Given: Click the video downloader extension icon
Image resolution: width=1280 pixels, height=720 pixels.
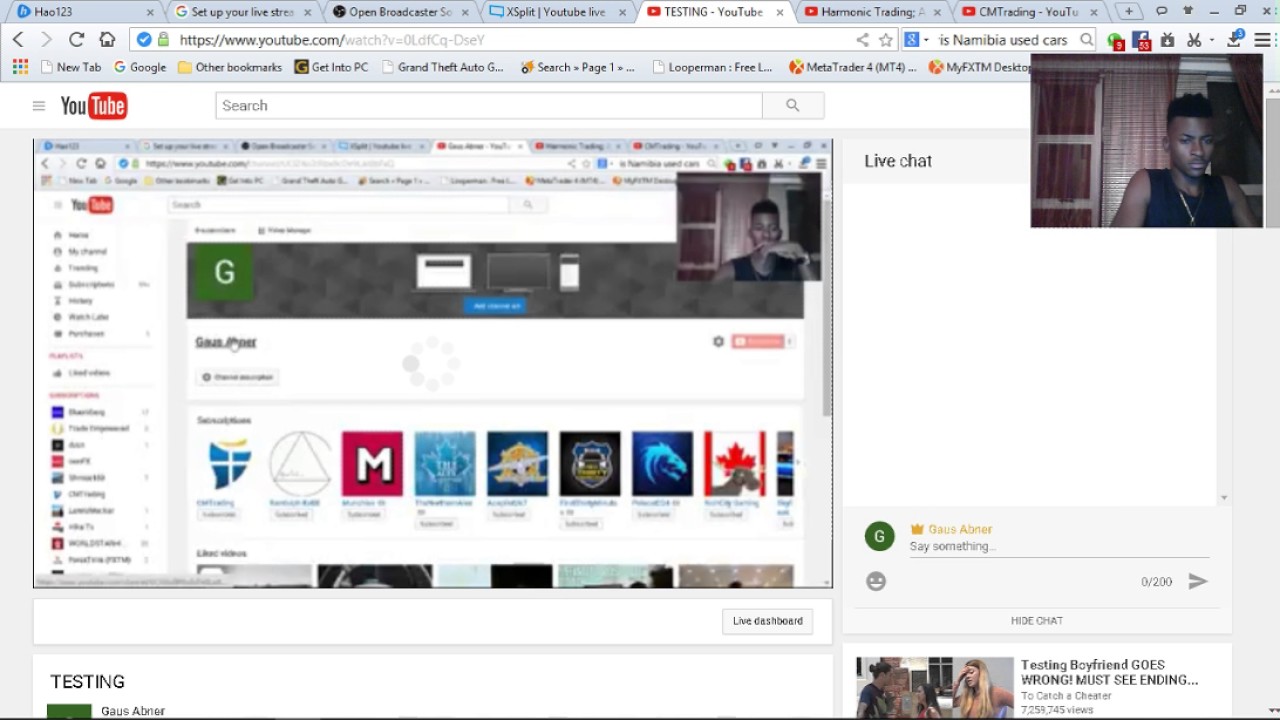Looking at the screenshot, I should point(1167,40).
